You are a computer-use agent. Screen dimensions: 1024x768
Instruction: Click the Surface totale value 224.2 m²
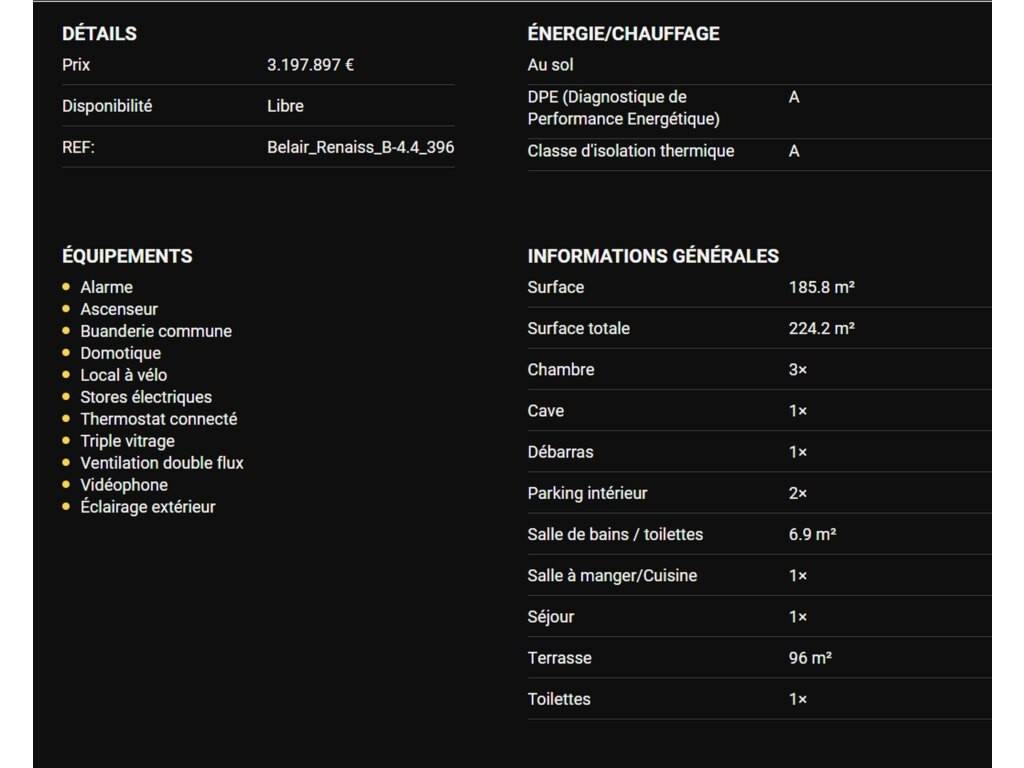[x=821, y=328]
